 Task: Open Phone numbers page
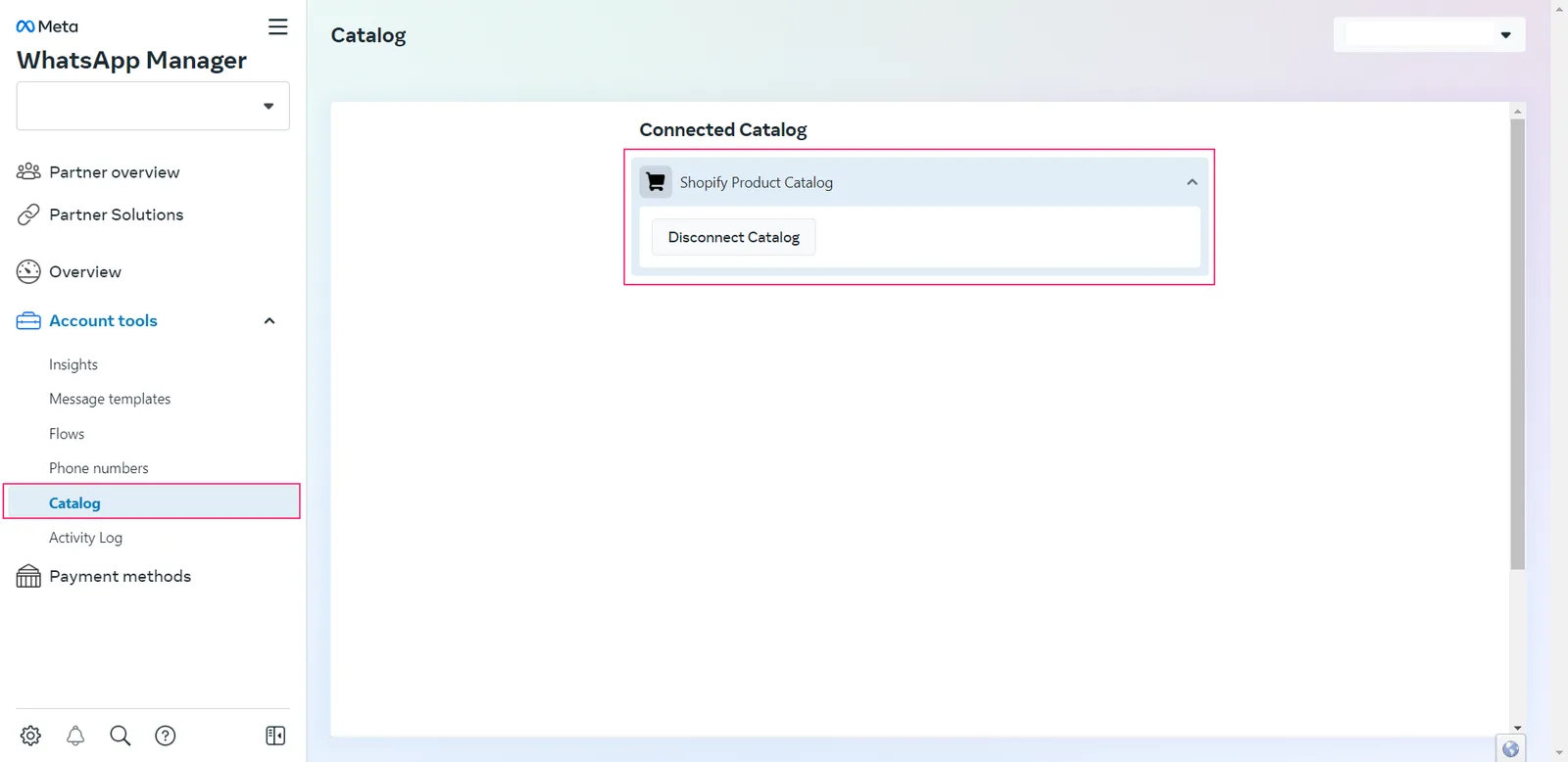pos(99,468)
